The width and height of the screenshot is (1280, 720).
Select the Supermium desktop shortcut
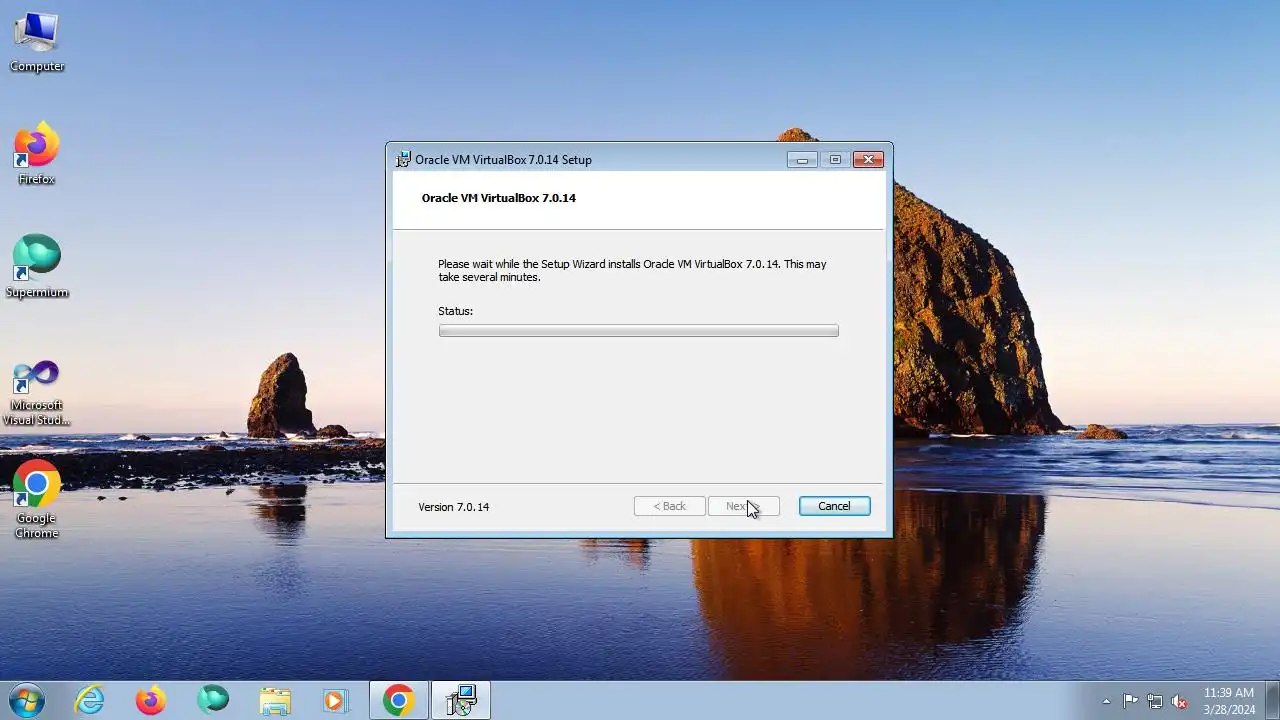click(x=37, y=267)
